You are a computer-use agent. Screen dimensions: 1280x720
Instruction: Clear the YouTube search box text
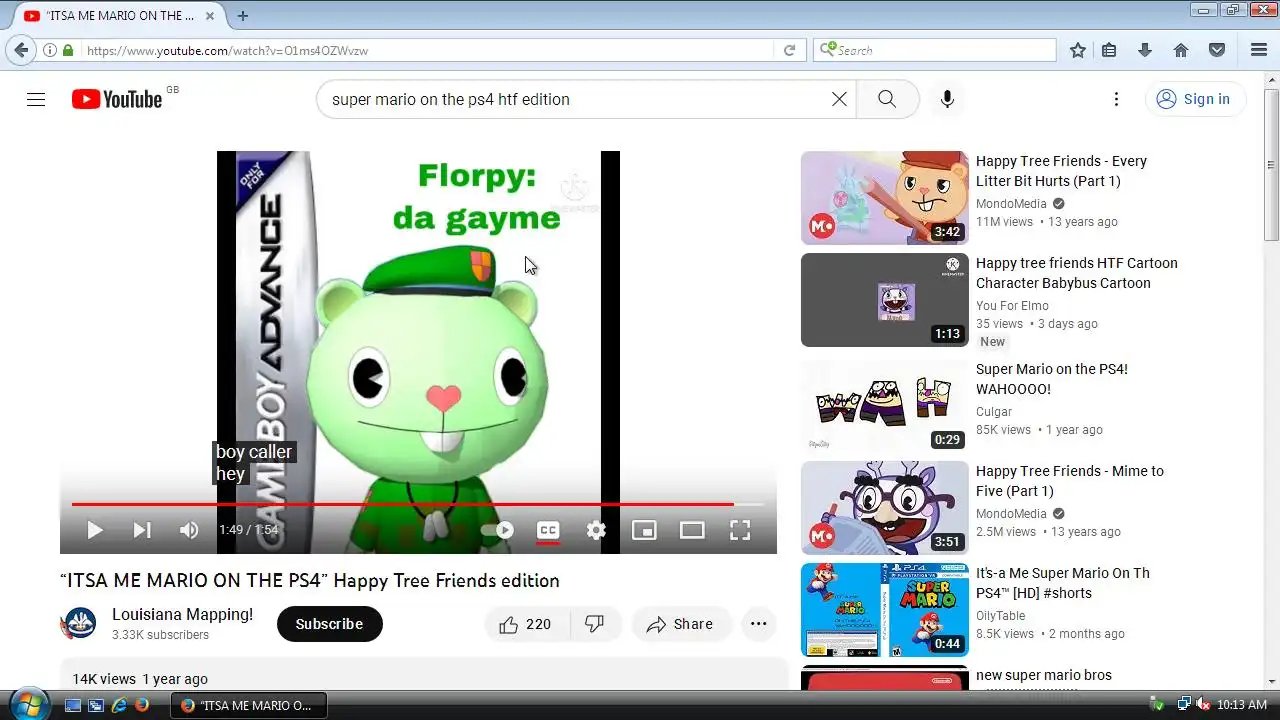[x=839, y=99]
